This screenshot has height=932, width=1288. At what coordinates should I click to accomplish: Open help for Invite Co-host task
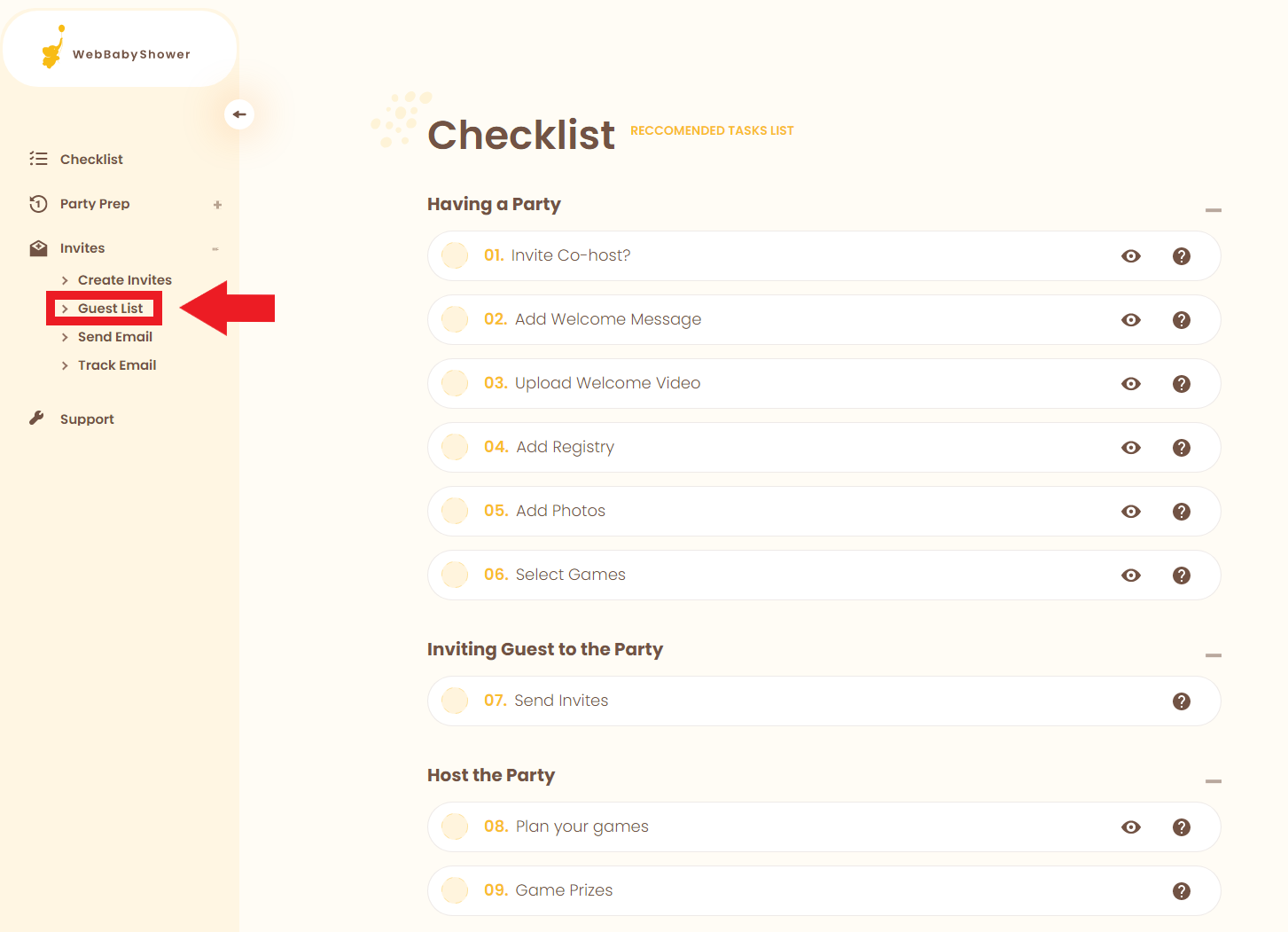point(1181,256)
